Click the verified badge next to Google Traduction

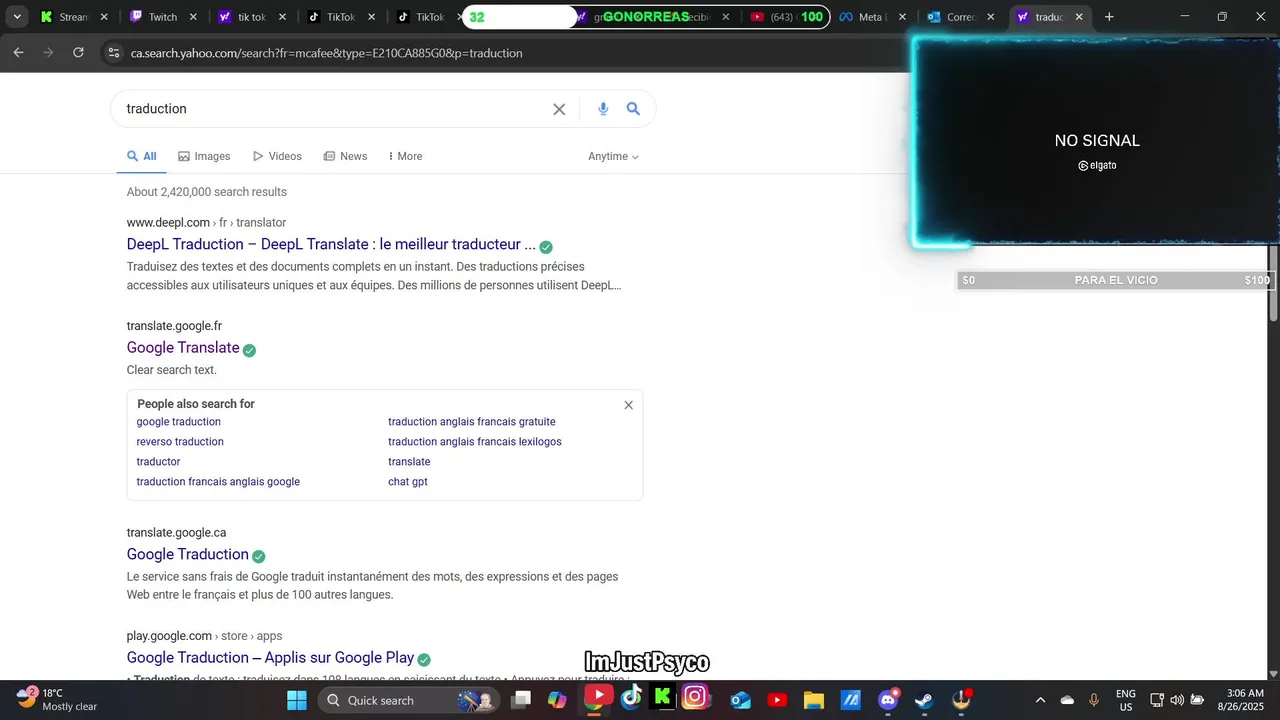pos(258,556)
